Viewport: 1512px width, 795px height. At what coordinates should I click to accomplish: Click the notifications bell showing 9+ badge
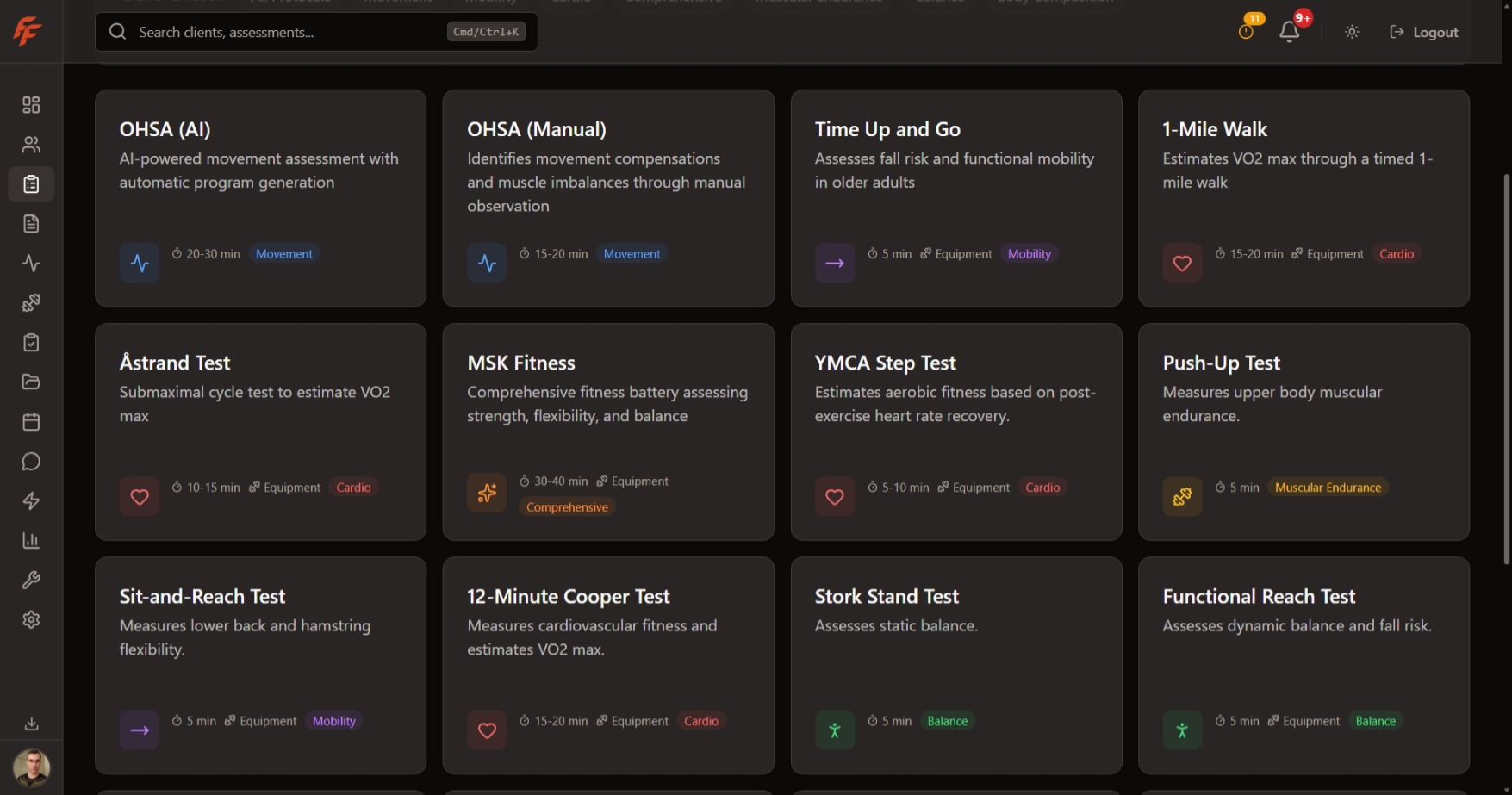1290,31
